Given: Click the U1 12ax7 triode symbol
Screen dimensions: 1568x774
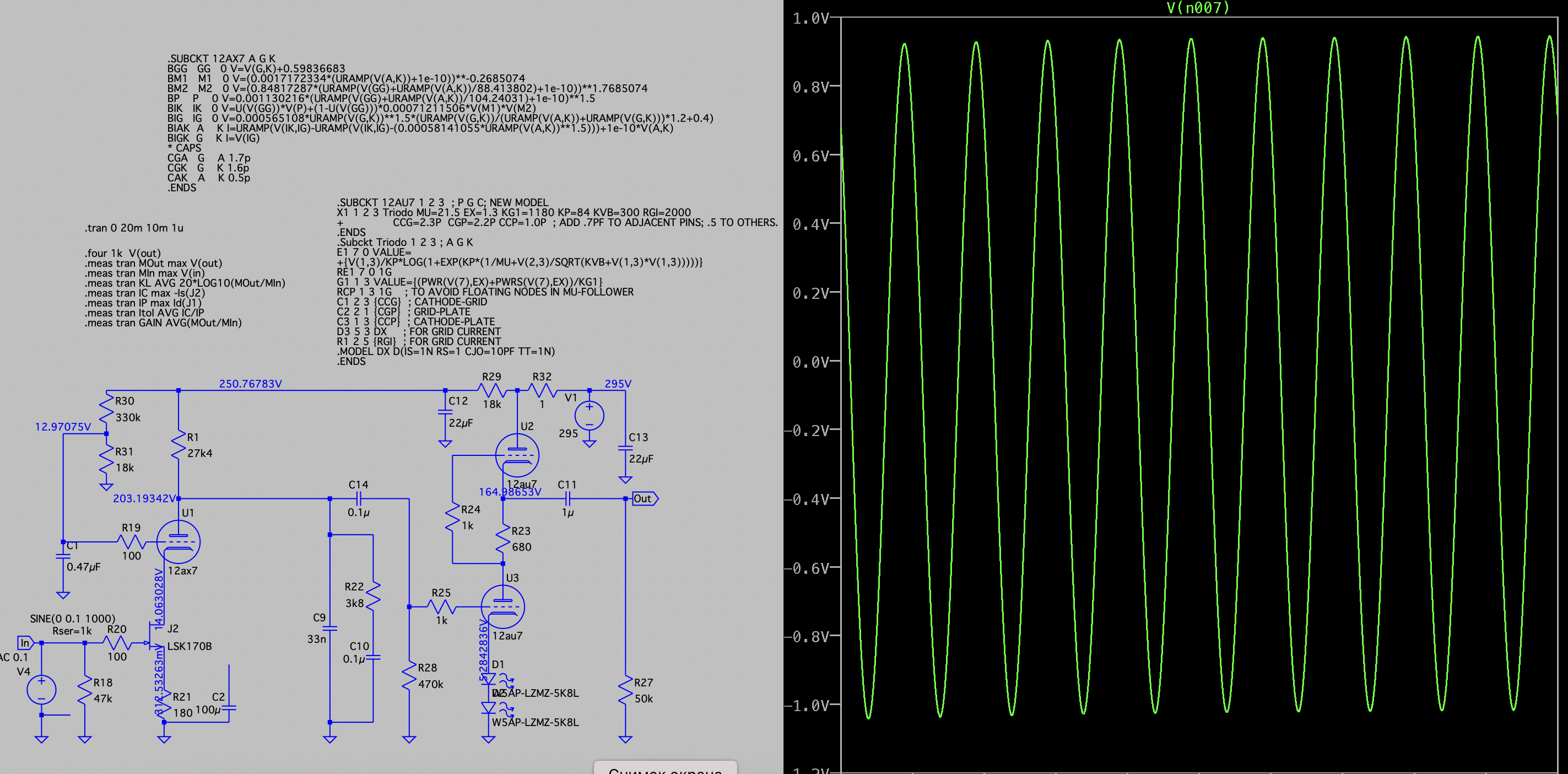Looking at the screenshot, I should click(x=178, y=541).
